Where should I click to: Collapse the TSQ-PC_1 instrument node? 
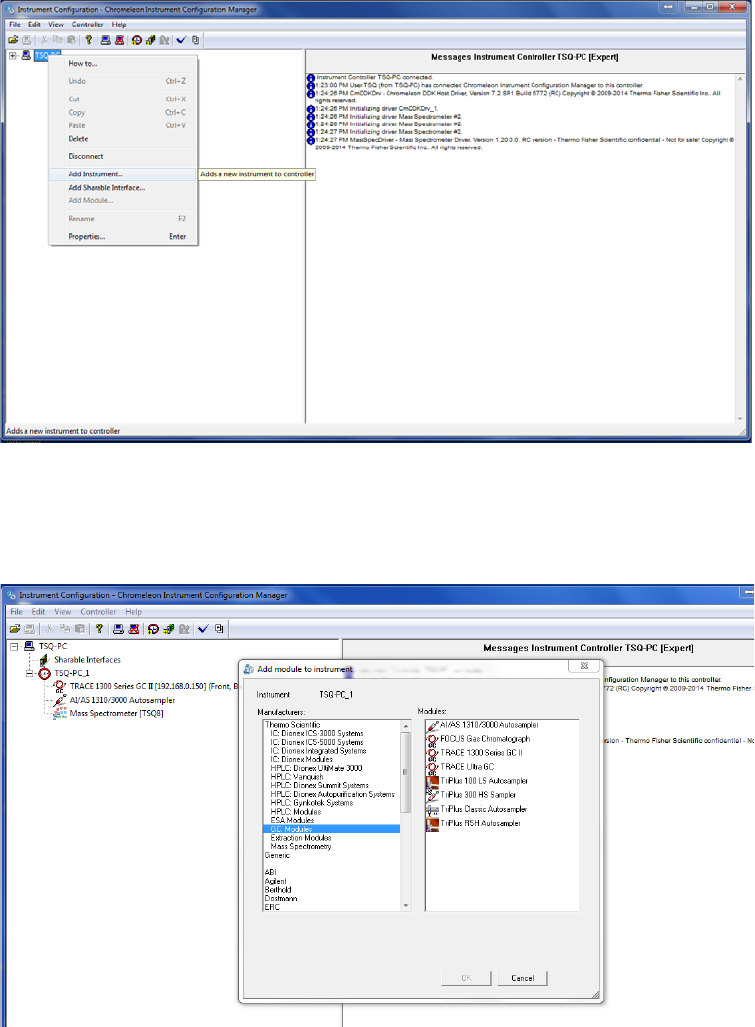click(x=29, y=673)
